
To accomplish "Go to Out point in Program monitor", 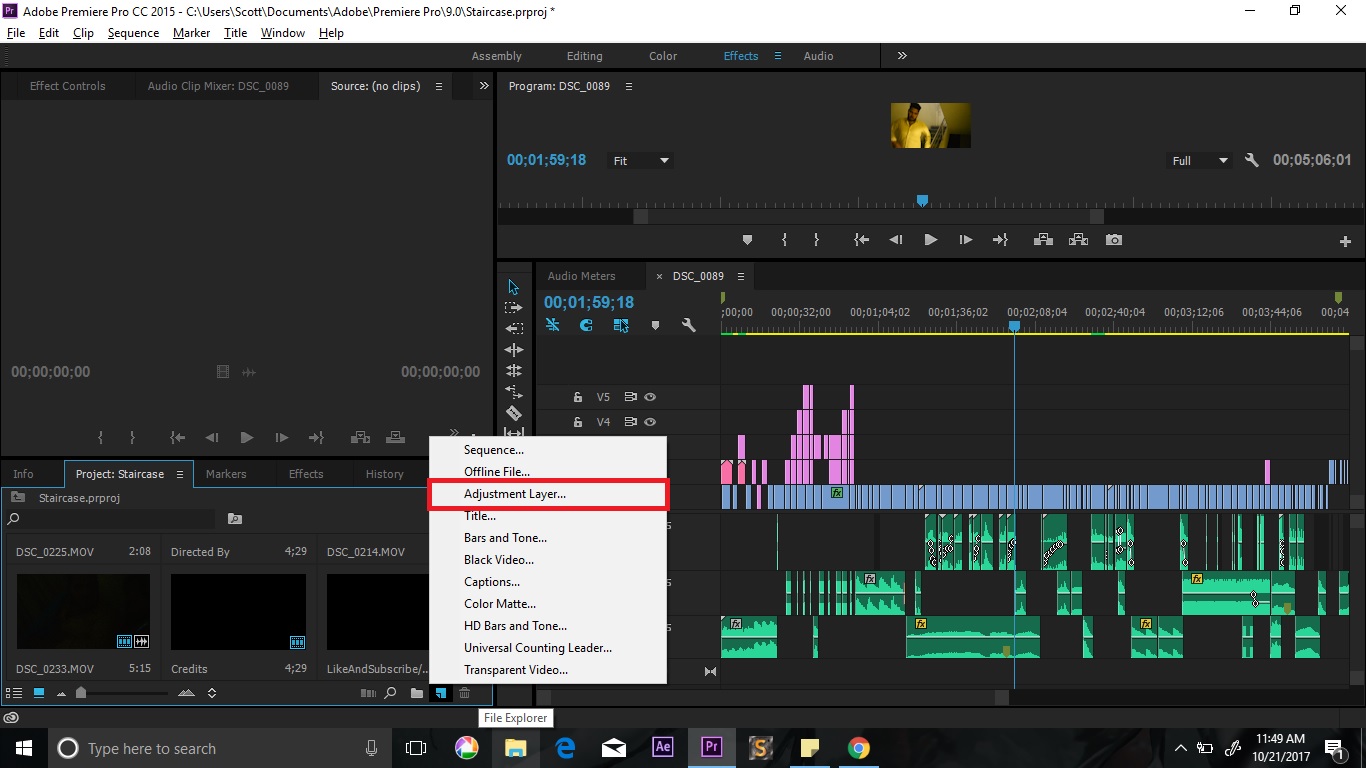I will [1000, 240].
